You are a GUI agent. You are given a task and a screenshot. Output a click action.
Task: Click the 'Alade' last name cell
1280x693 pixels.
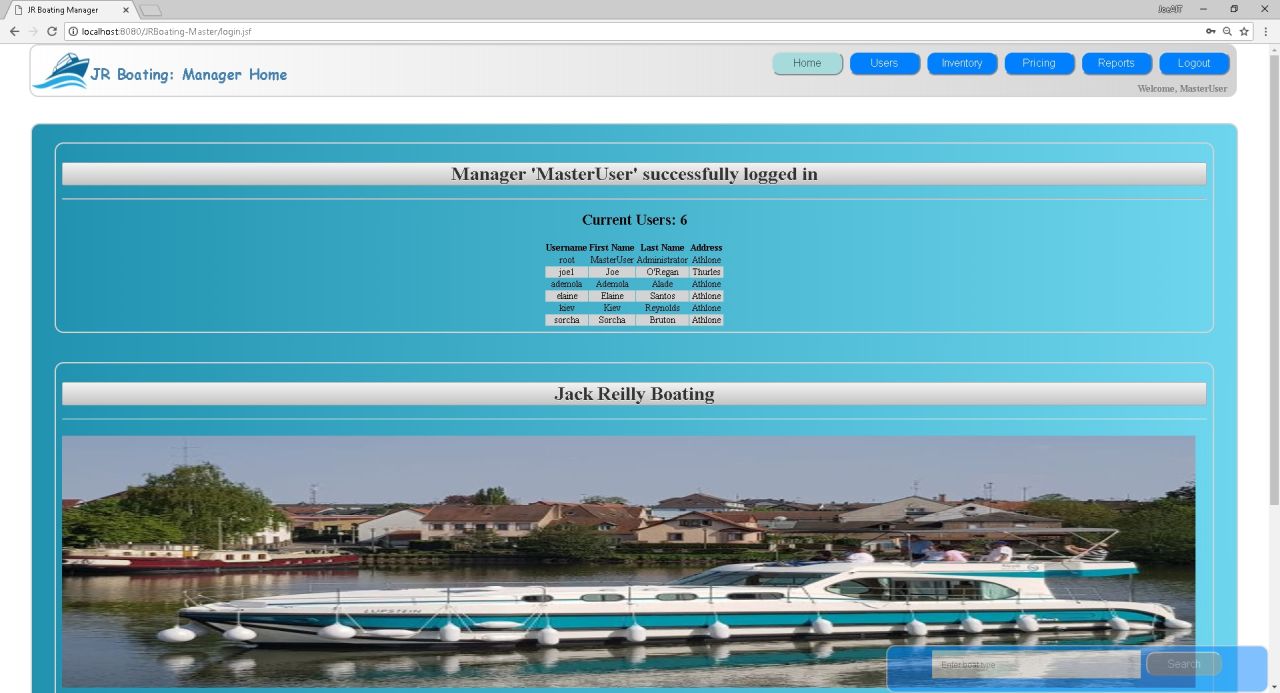(x=662, y=284)
